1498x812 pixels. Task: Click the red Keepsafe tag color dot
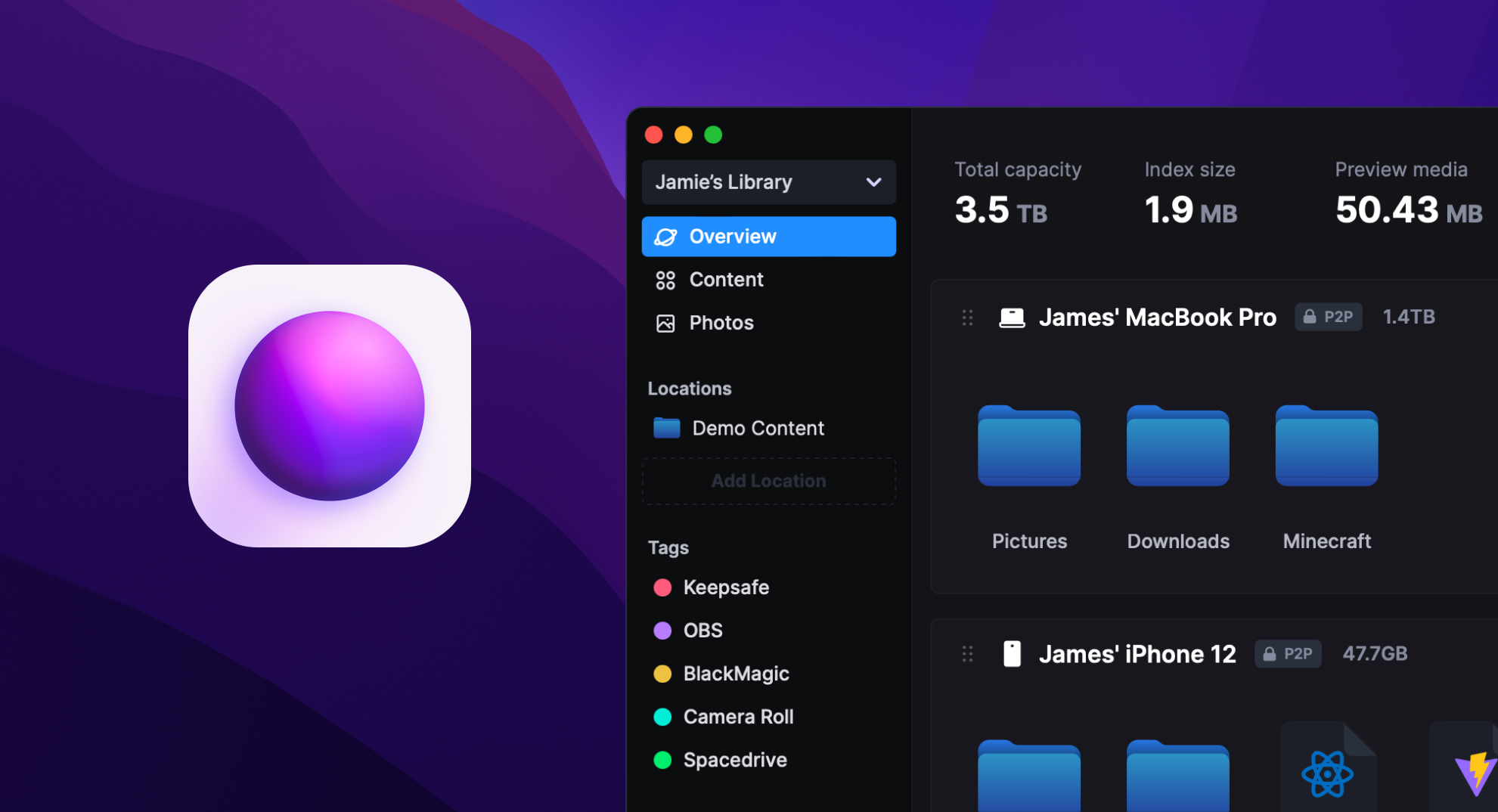click(x=662, y=587)
